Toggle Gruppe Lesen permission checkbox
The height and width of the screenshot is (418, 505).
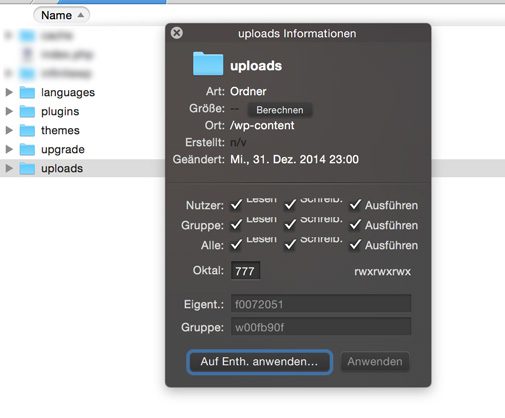[236, 225]
